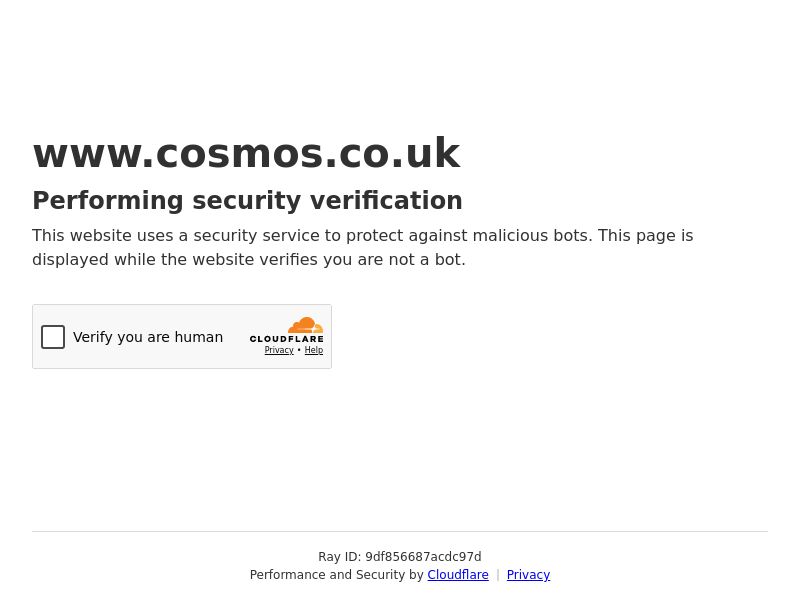
Task: Follow the Cloudflare link in the footer
Action: point(457,575)
